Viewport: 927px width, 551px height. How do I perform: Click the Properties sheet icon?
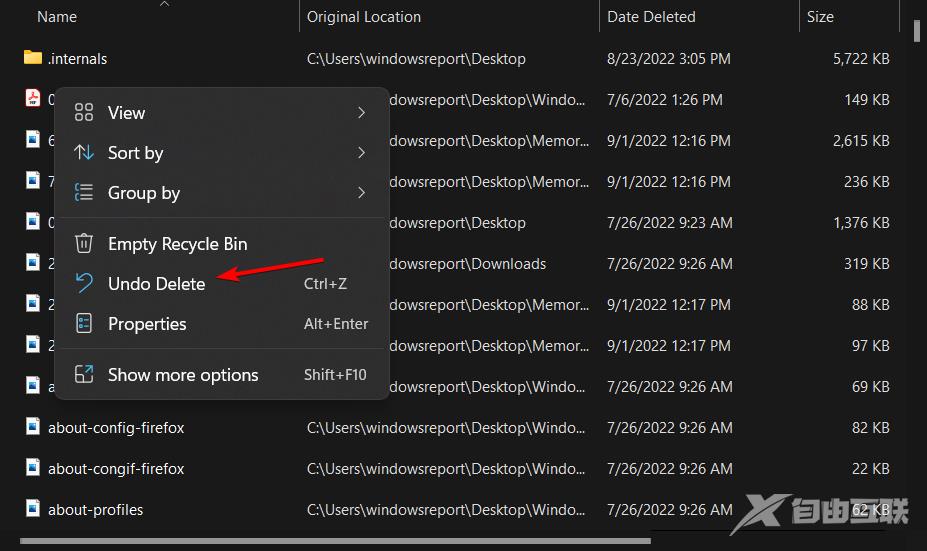click(84, 323)
